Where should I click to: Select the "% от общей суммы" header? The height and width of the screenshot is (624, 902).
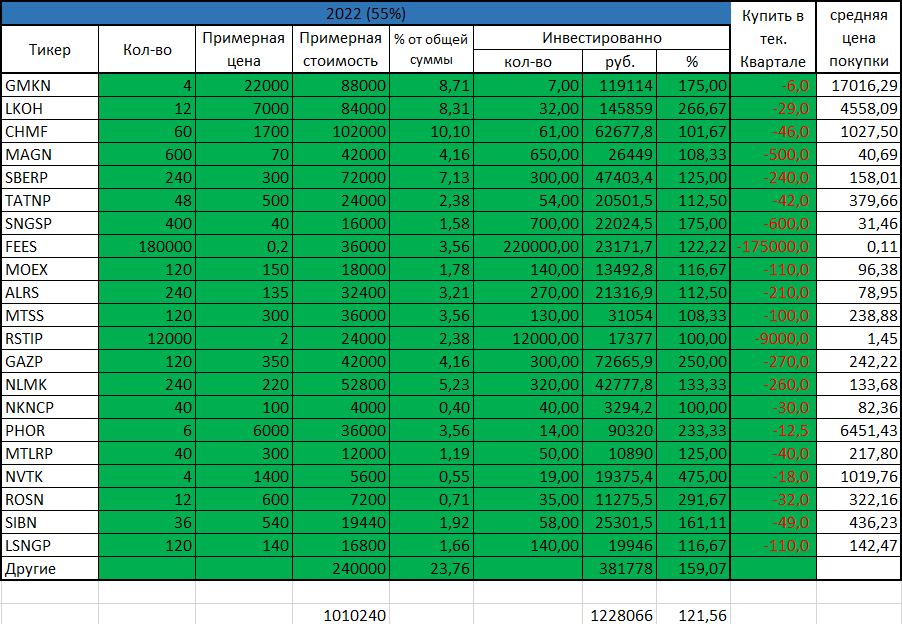(431, 49)
